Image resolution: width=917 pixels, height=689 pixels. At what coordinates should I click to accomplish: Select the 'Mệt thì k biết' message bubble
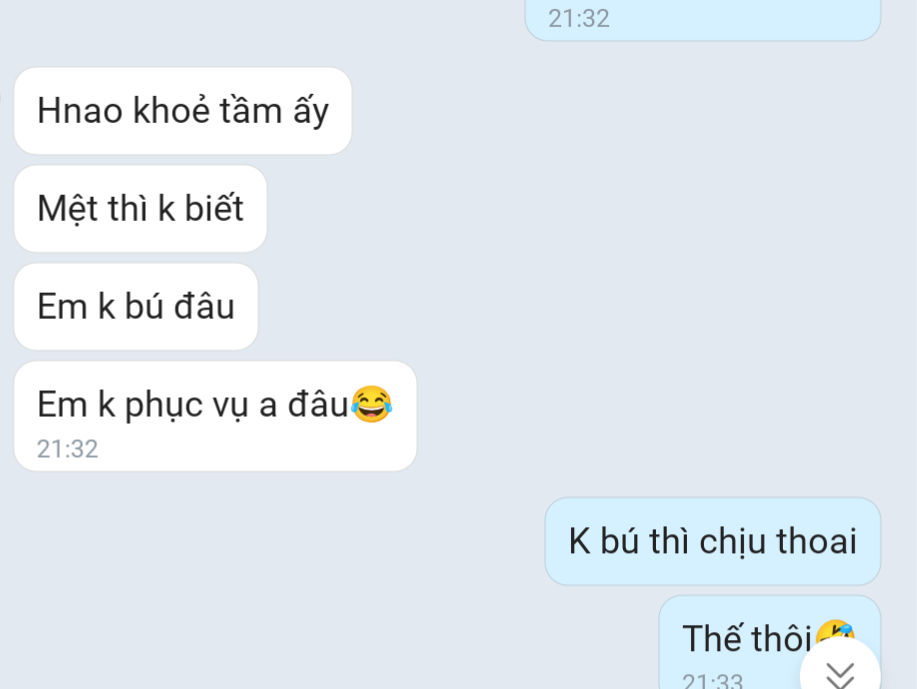[x=140, y=208]
